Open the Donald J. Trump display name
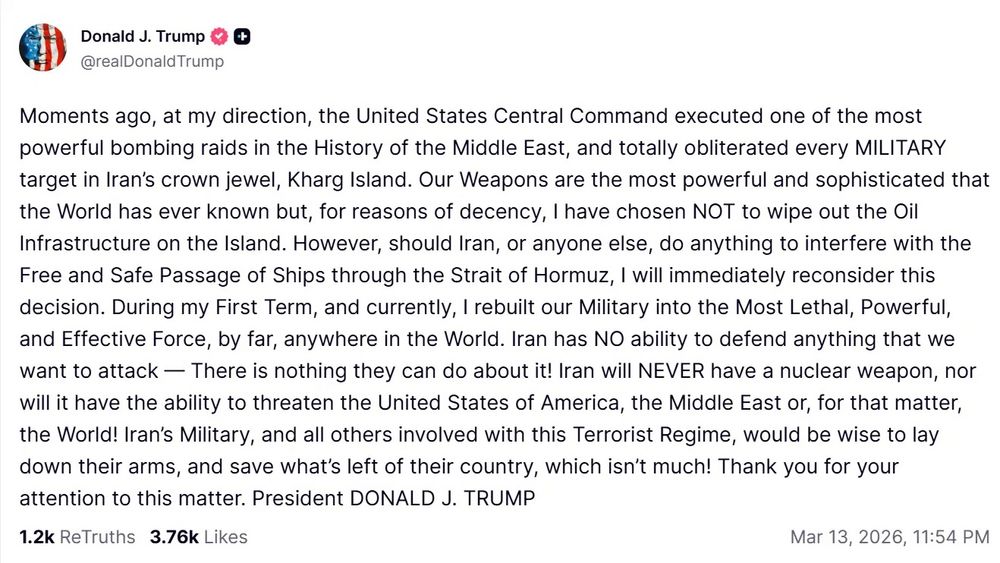The height and width of the screenshot is (563, 1000). tap(142, 37)
